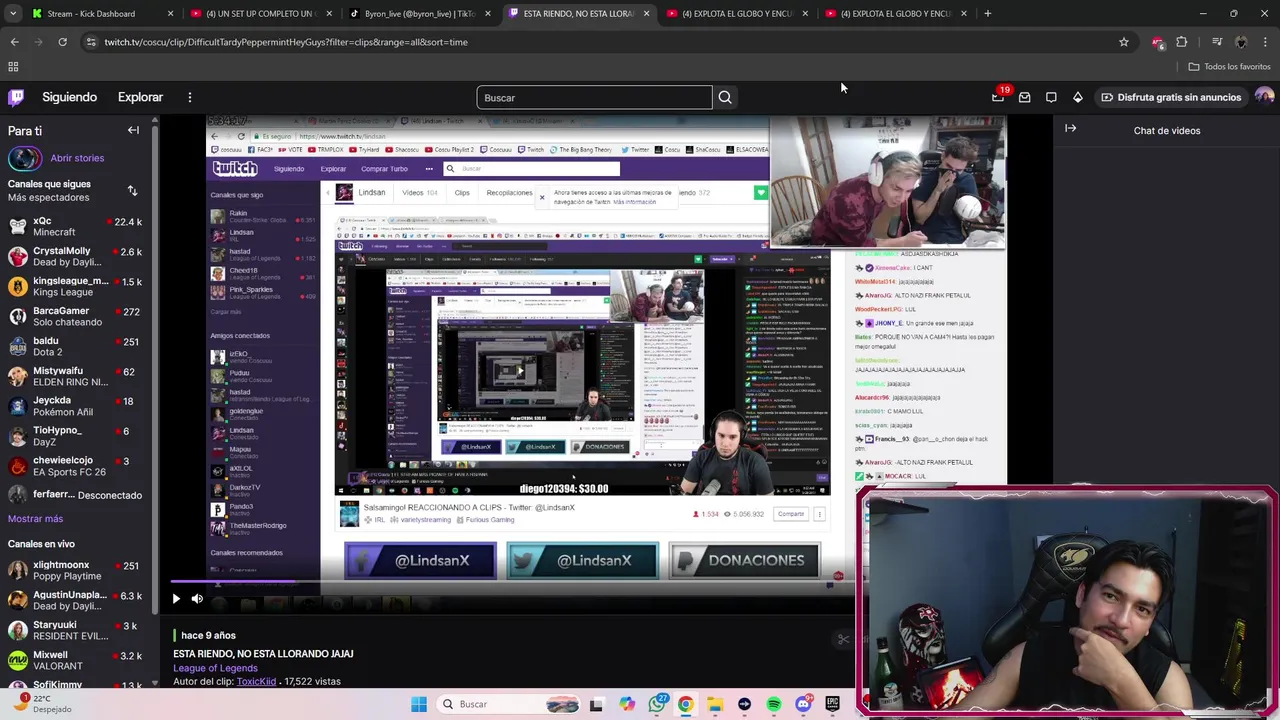The width and height of the screenshot is (1280, 720).
Task: Seek on the clip progress bar
Action: tap(511, 583)
